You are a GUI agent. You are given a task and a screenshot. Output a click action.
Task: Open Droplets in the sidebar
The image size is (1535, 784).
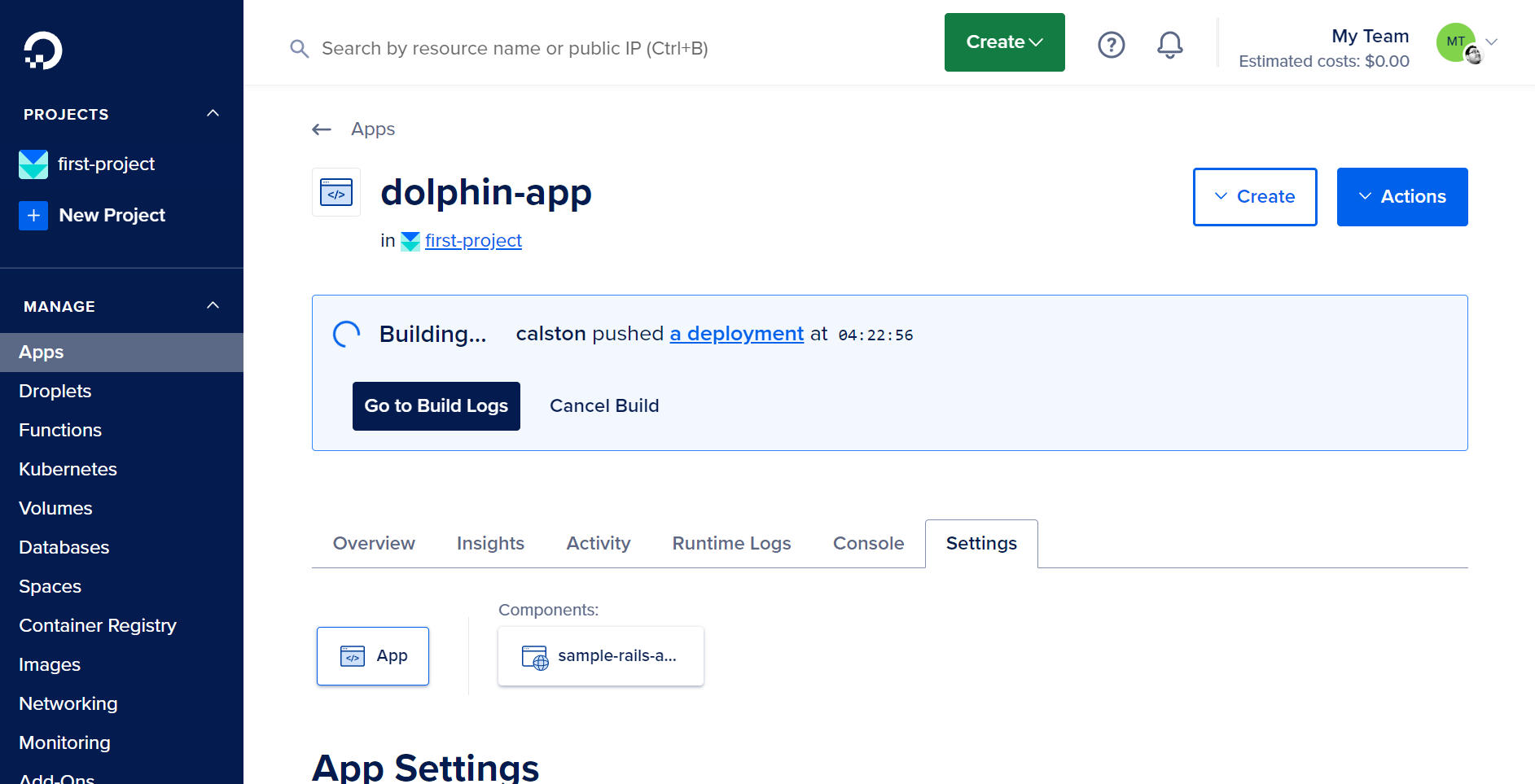pos(121,392)
